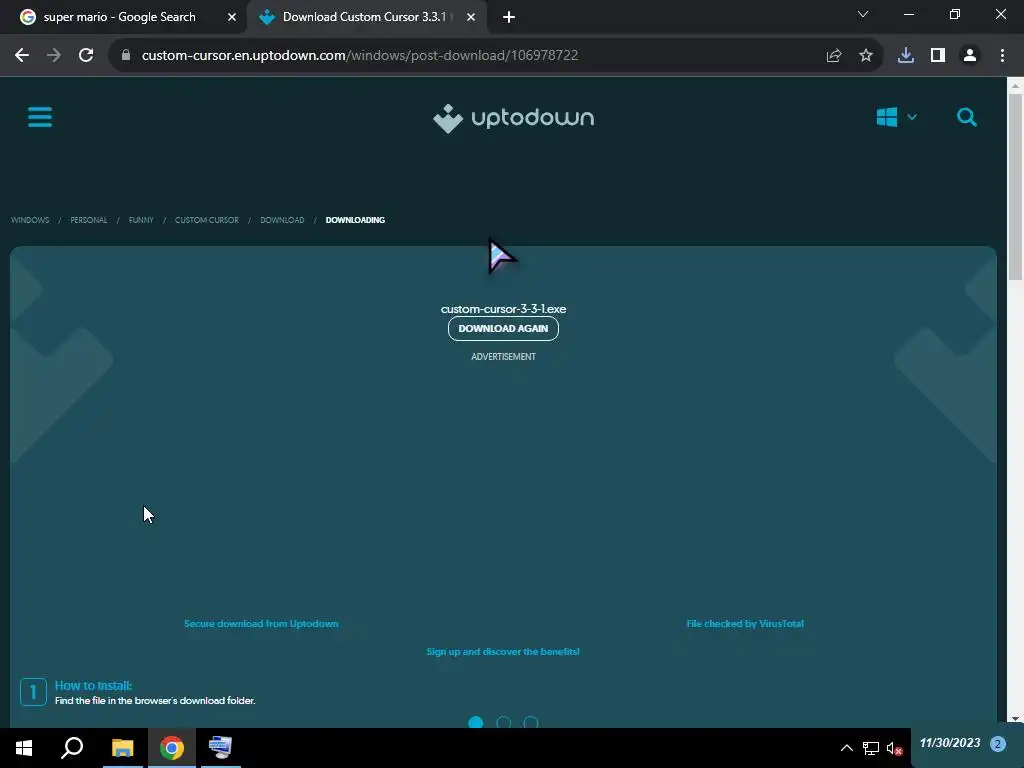Go to FUNNY breadcrumb
Image resolution: width=1024 pixels, height=768 pixels.
pyautogui.click(x=141, y=220)
